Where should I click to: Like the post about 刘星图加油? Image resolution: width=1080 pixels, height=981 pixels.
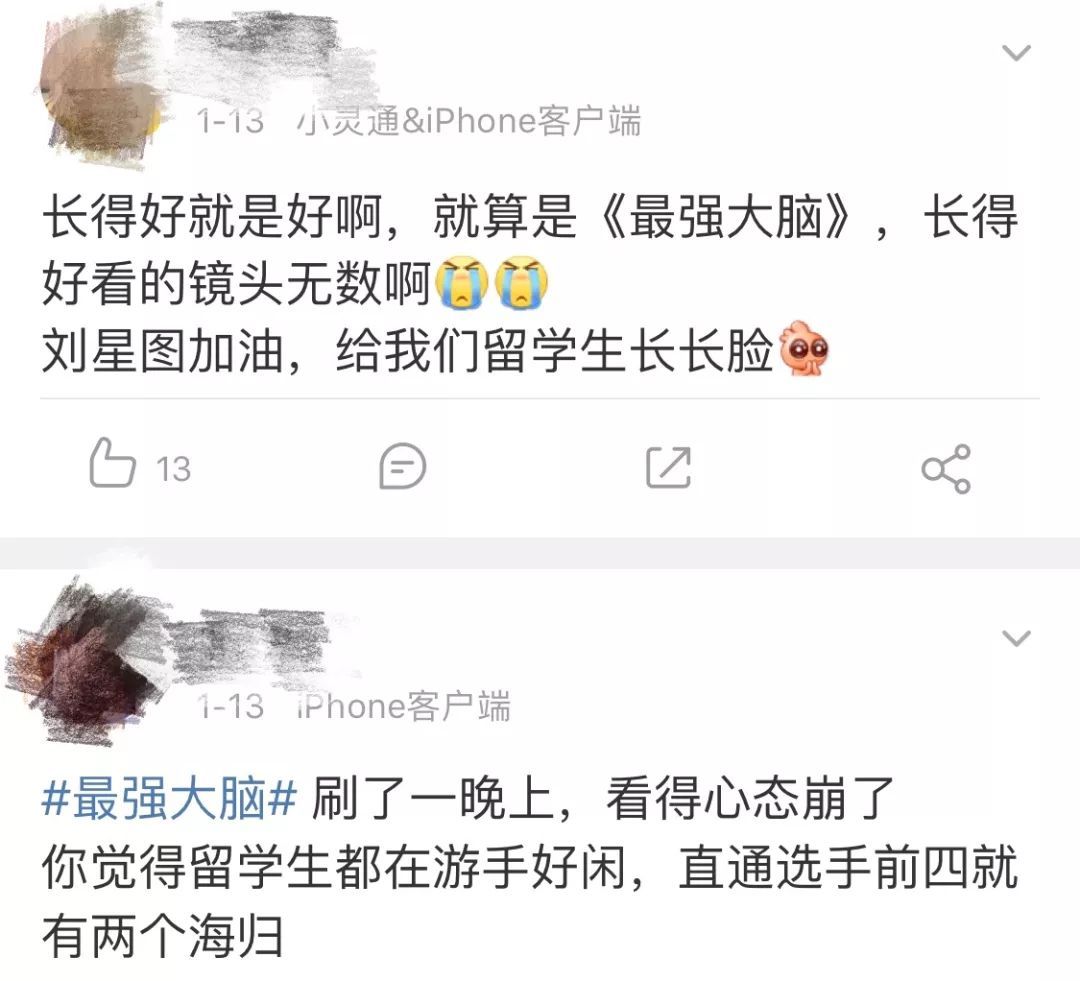click(112, 464)
